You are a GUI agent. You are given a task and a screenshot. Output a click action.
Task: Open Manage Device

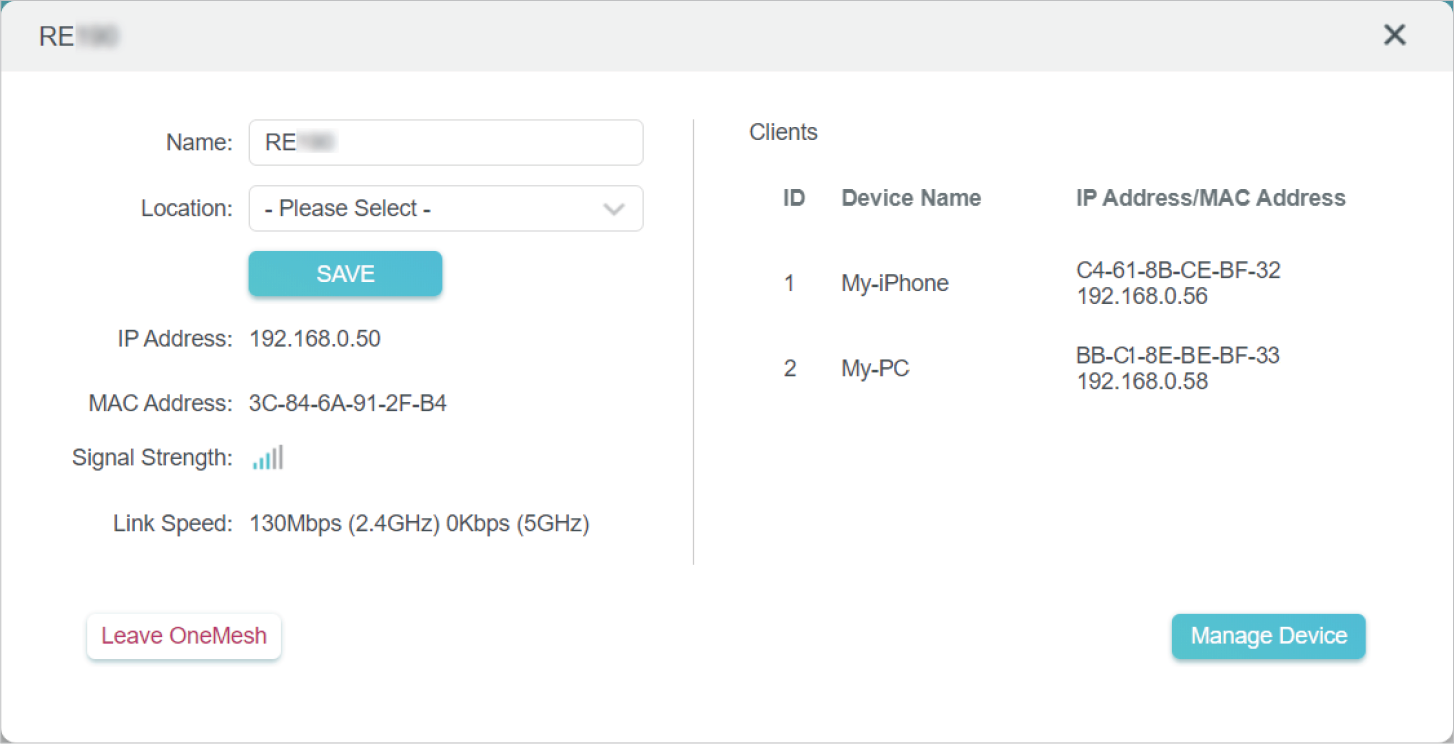(1268, 637)
